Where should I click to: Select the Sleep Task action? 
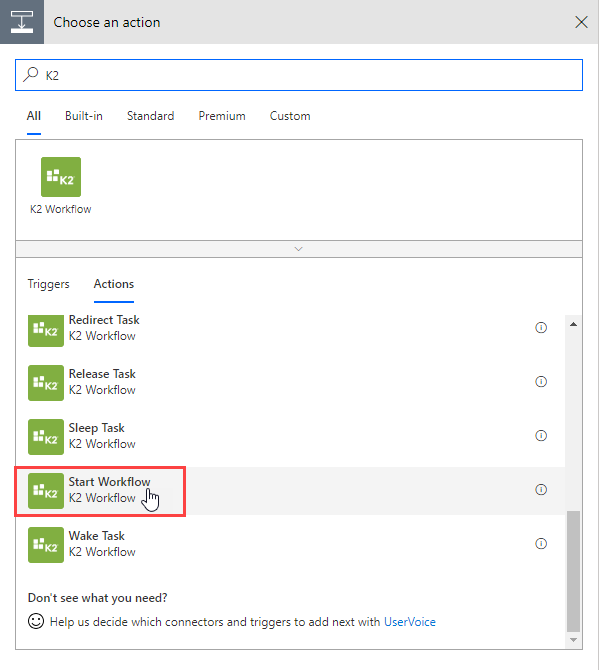(x=290, y=437)
